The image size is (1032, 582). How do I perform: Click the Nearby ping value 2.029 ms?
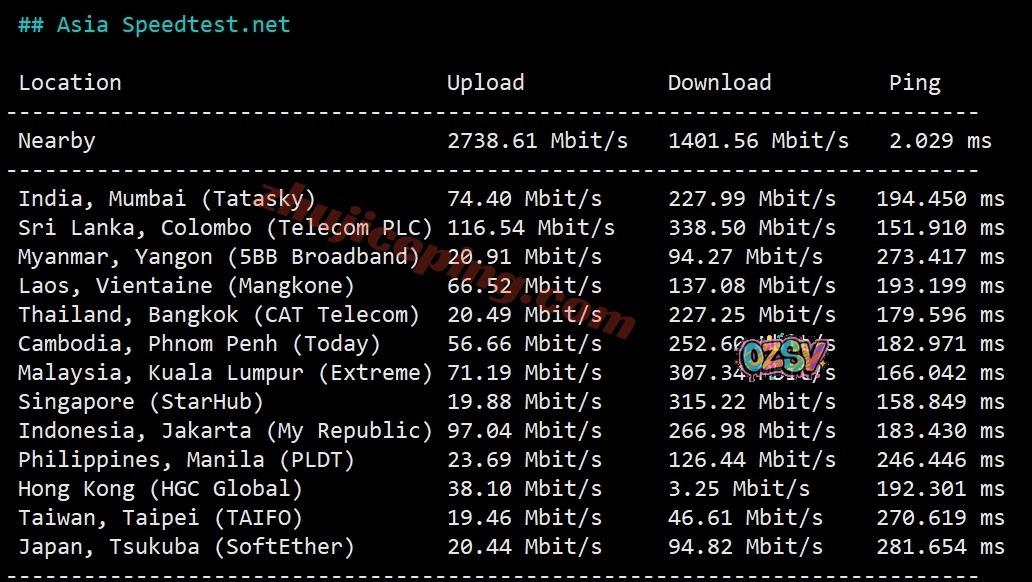tap(940, 141)
